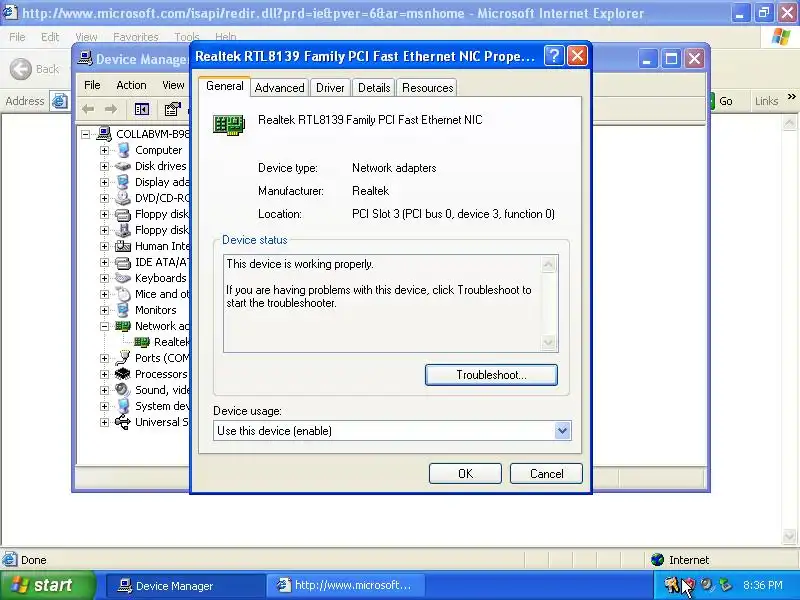Open the Start menu
The width and height of the screenshot is (800, 600).
pos(48,585)
